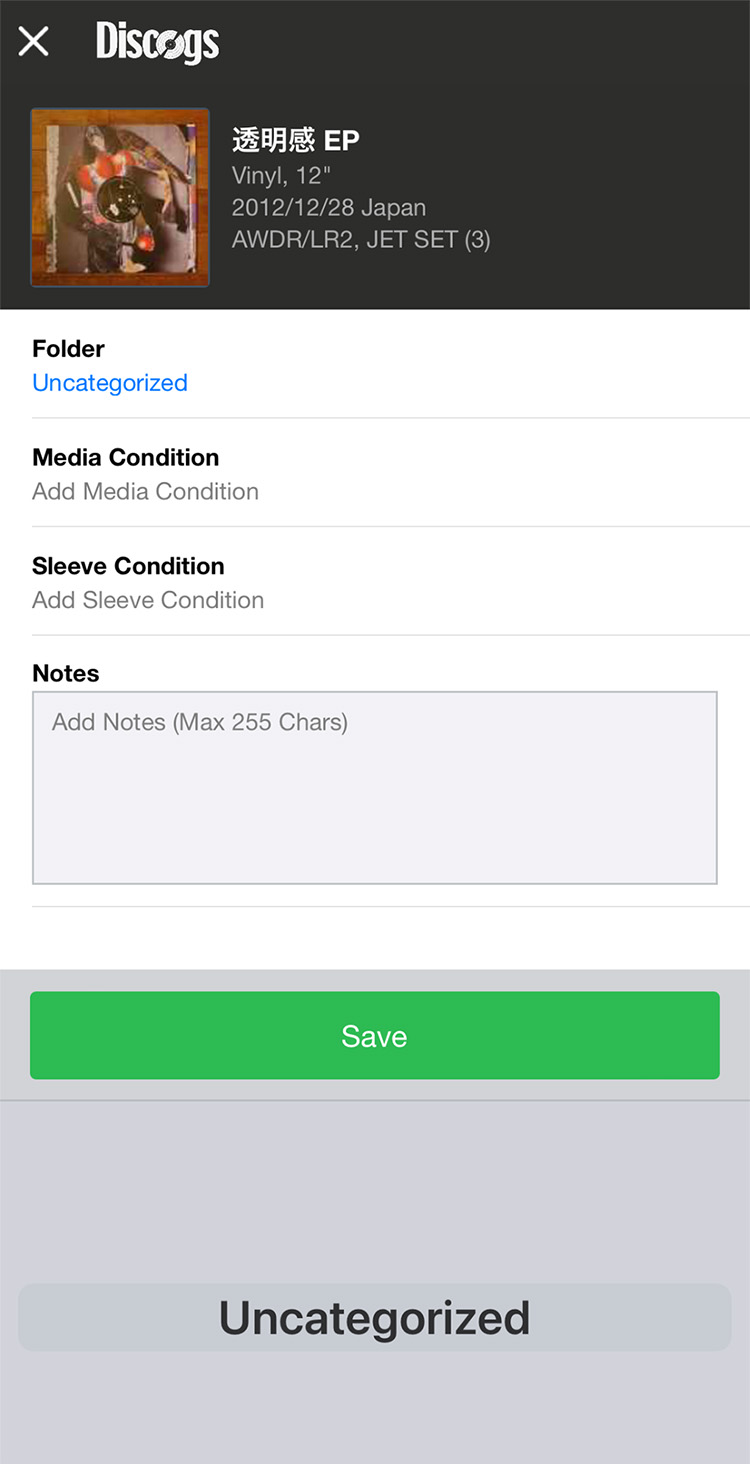Image resolution: width=750 pixels, height=1464 pixels.
Task: Open the Add Media Condition selector
Action: coord(145,492)
